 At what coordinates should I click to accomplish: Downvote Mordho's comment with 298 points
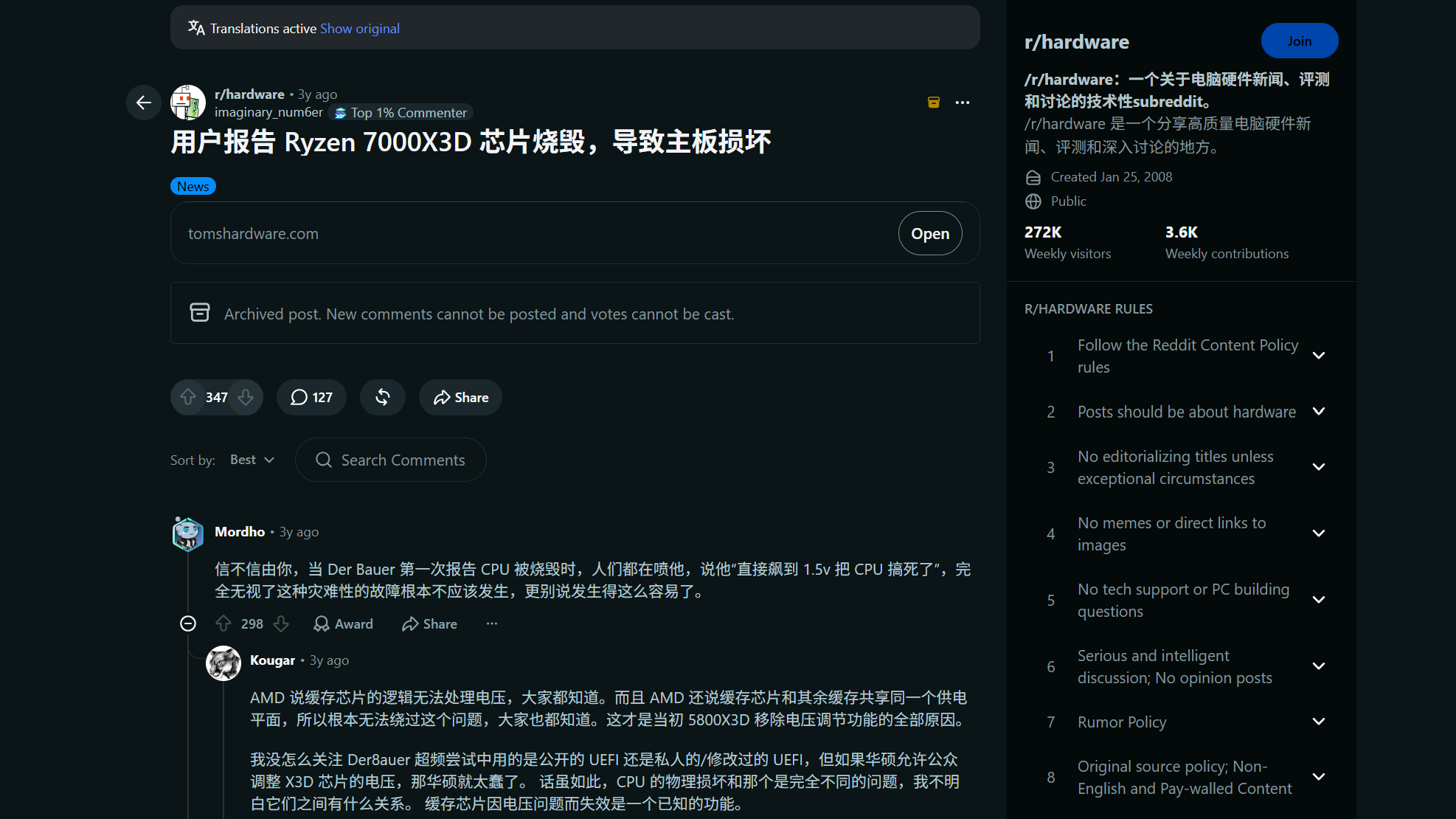[x=281, y=623]
